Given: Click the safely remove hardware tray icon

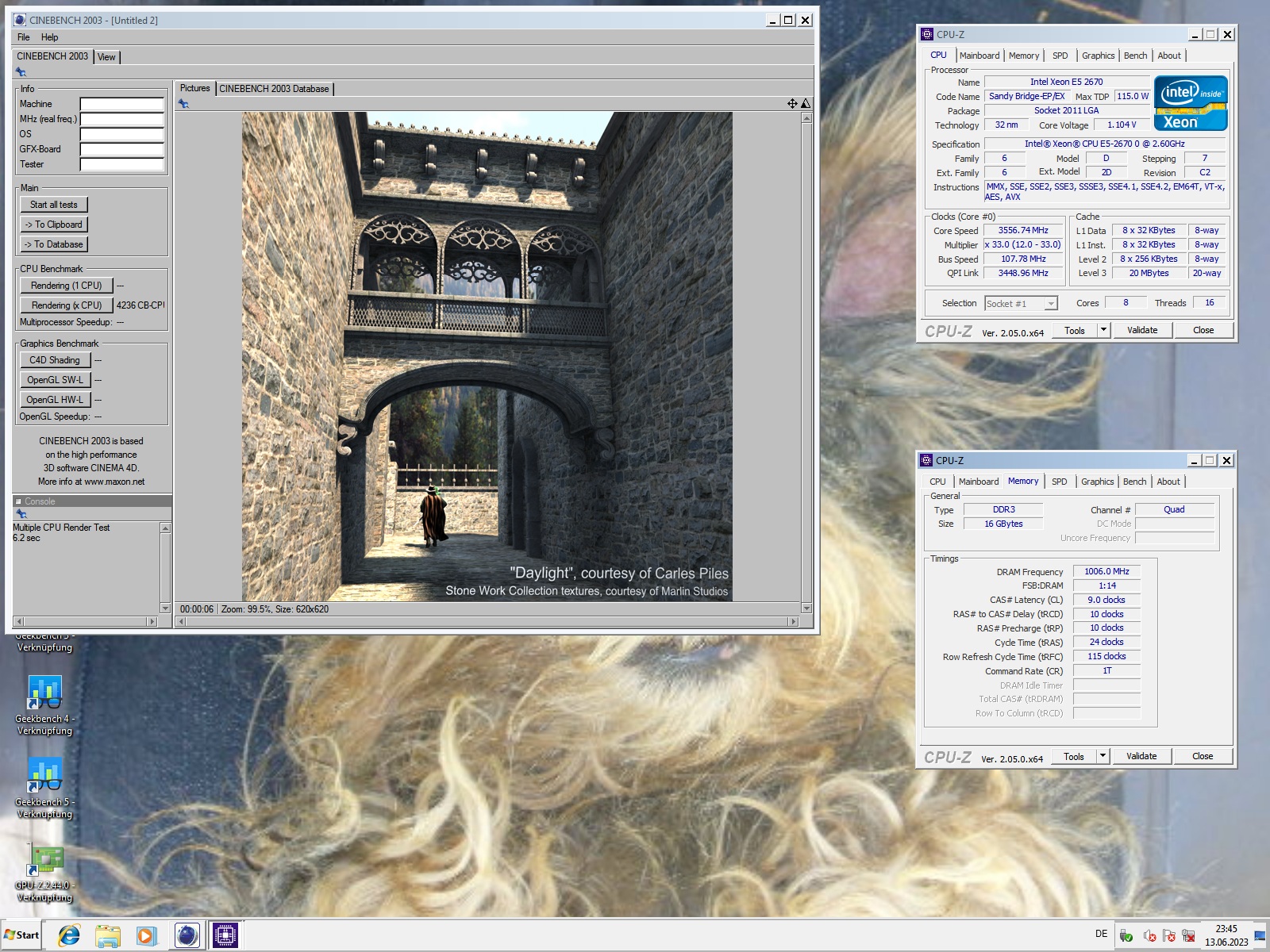Looking at the screenshot, I should (1126, 935).
